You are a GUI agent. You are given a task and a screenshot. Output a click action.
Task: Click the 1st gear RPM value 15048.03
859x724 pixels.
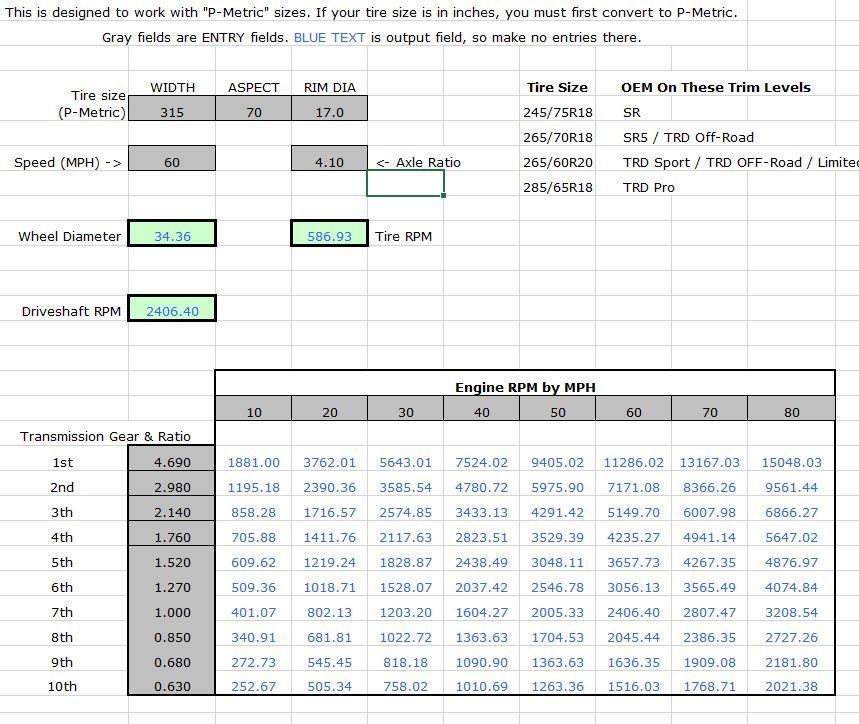click(x=791, y=462)
